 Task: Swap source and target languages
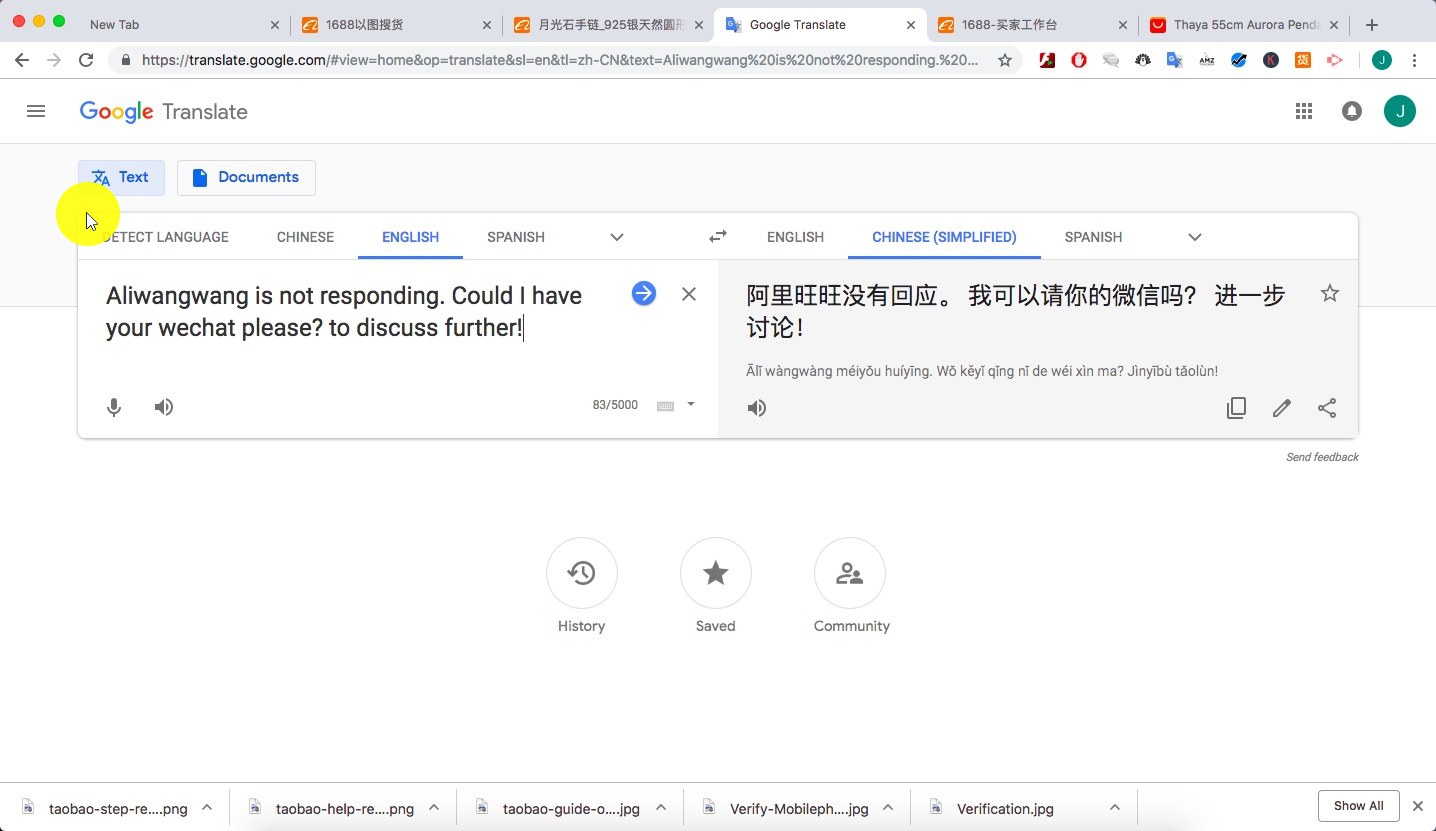point(718,237)
